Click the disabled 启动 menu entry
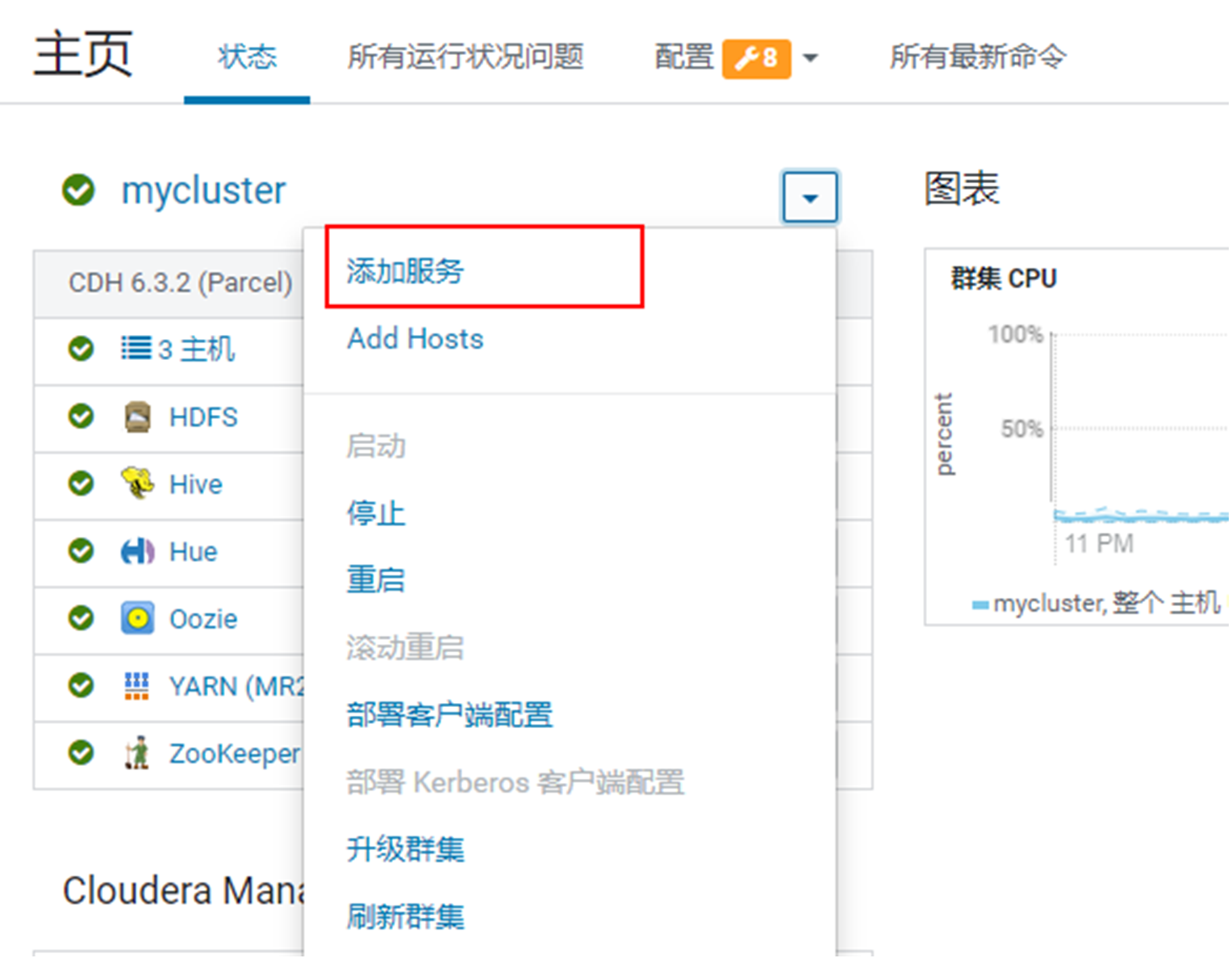The height and width of the screenshot is (979, 1232). (x=376, y=446)
